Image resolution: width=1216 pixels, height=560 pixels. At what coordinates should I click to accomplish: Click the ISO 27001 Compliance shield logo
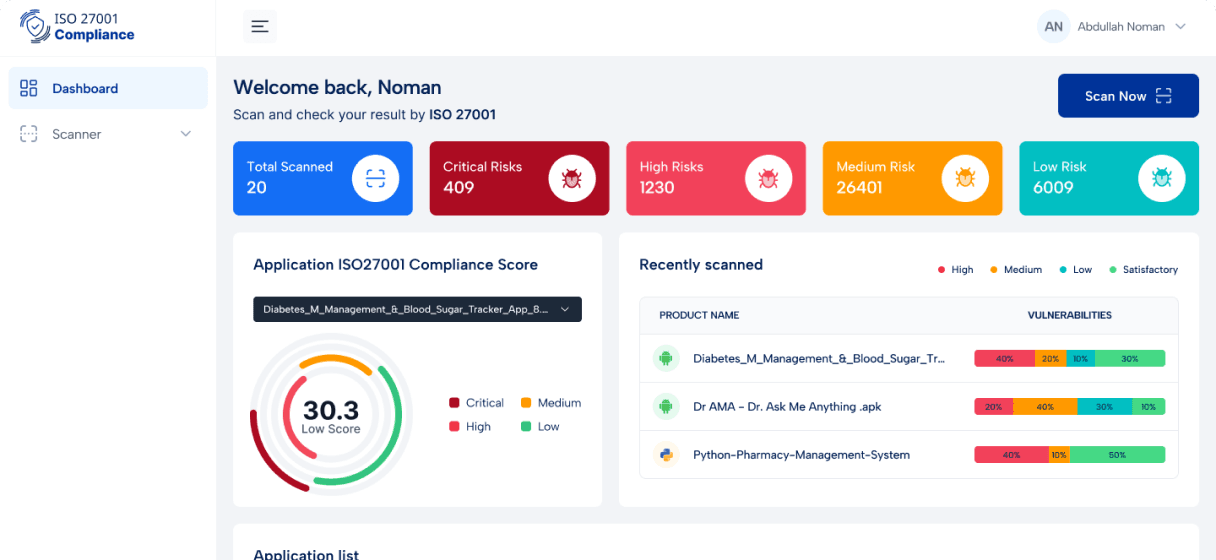[x=35, y=27]
